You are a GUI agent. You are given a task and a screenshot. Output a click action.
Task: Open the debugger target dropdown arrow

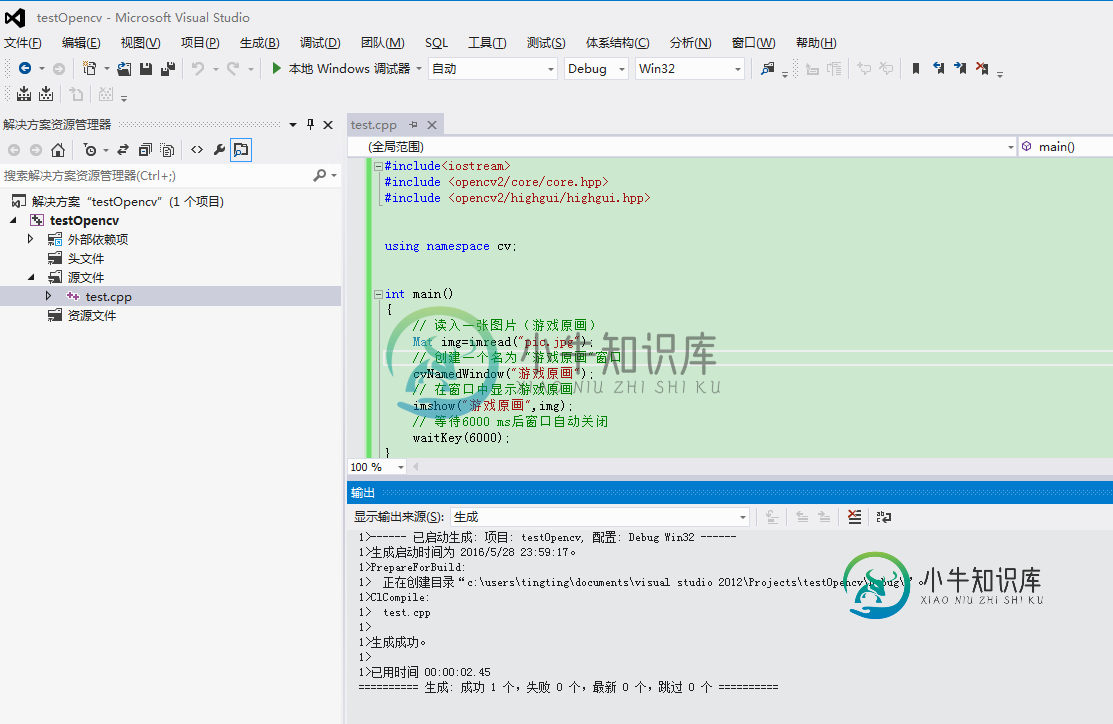coord(419,68)
